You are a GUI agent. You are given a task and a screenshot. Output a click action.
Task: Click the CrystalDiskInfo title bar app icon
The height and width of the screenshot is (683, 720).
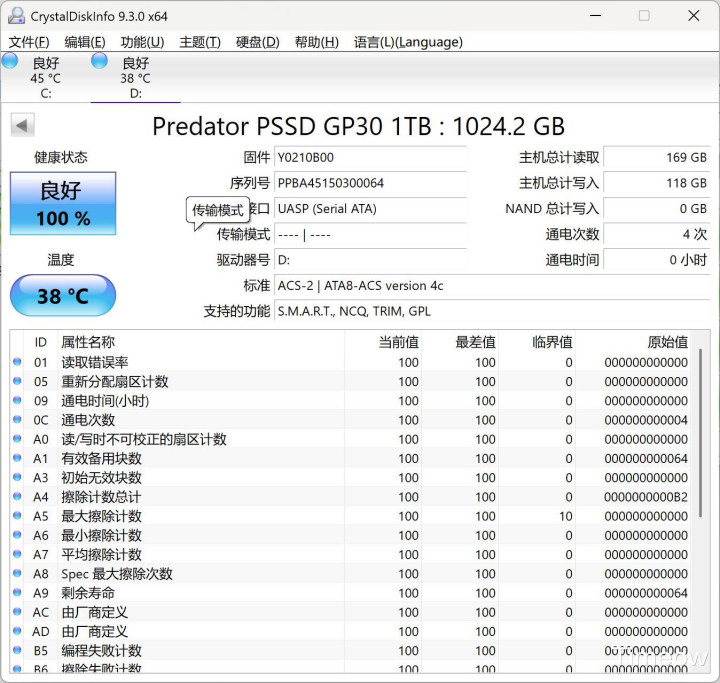16,16
